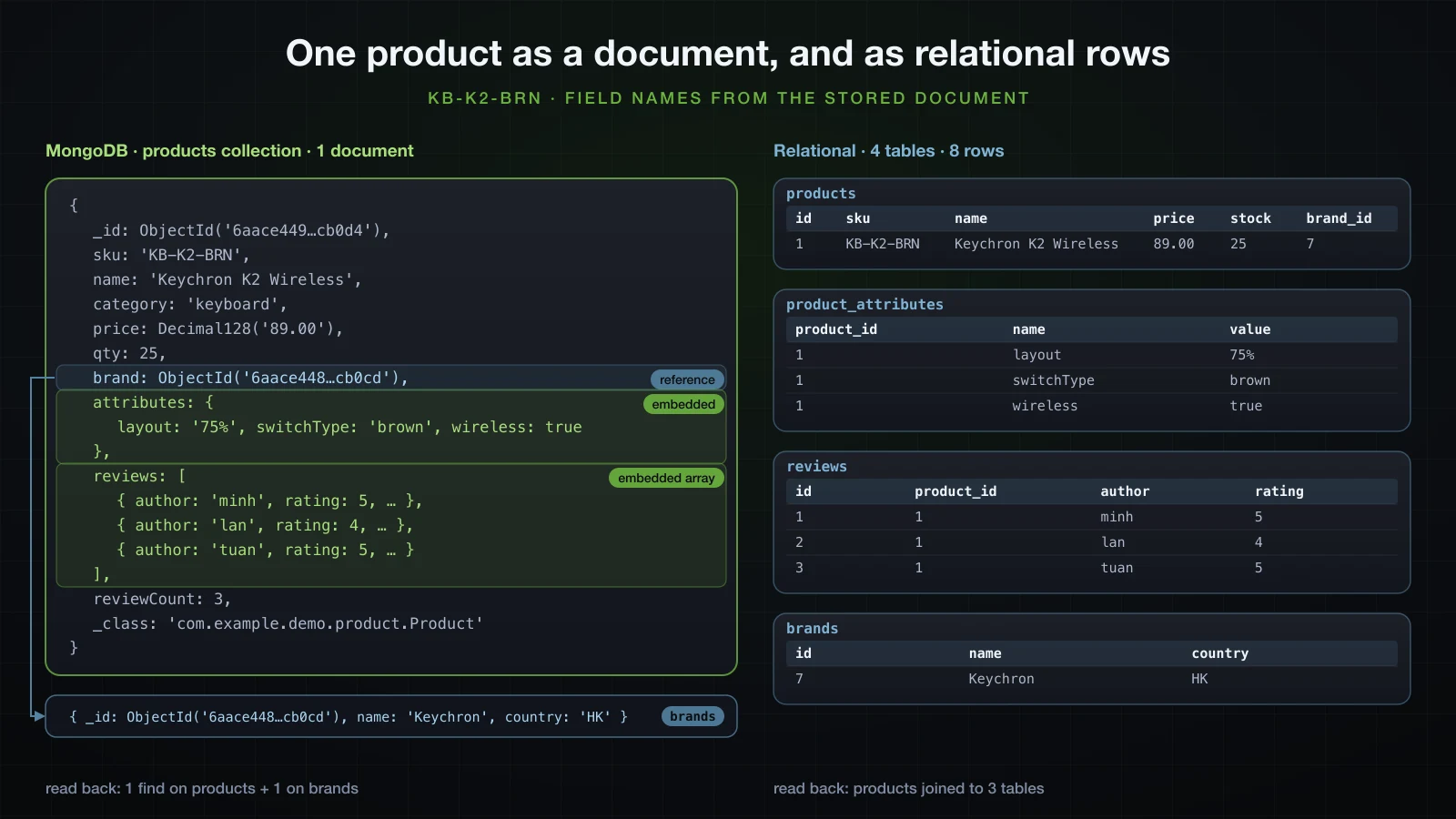Click the 'Keychron' cell in brands table
The image size is (1456, 819).
coord(1001,679)
